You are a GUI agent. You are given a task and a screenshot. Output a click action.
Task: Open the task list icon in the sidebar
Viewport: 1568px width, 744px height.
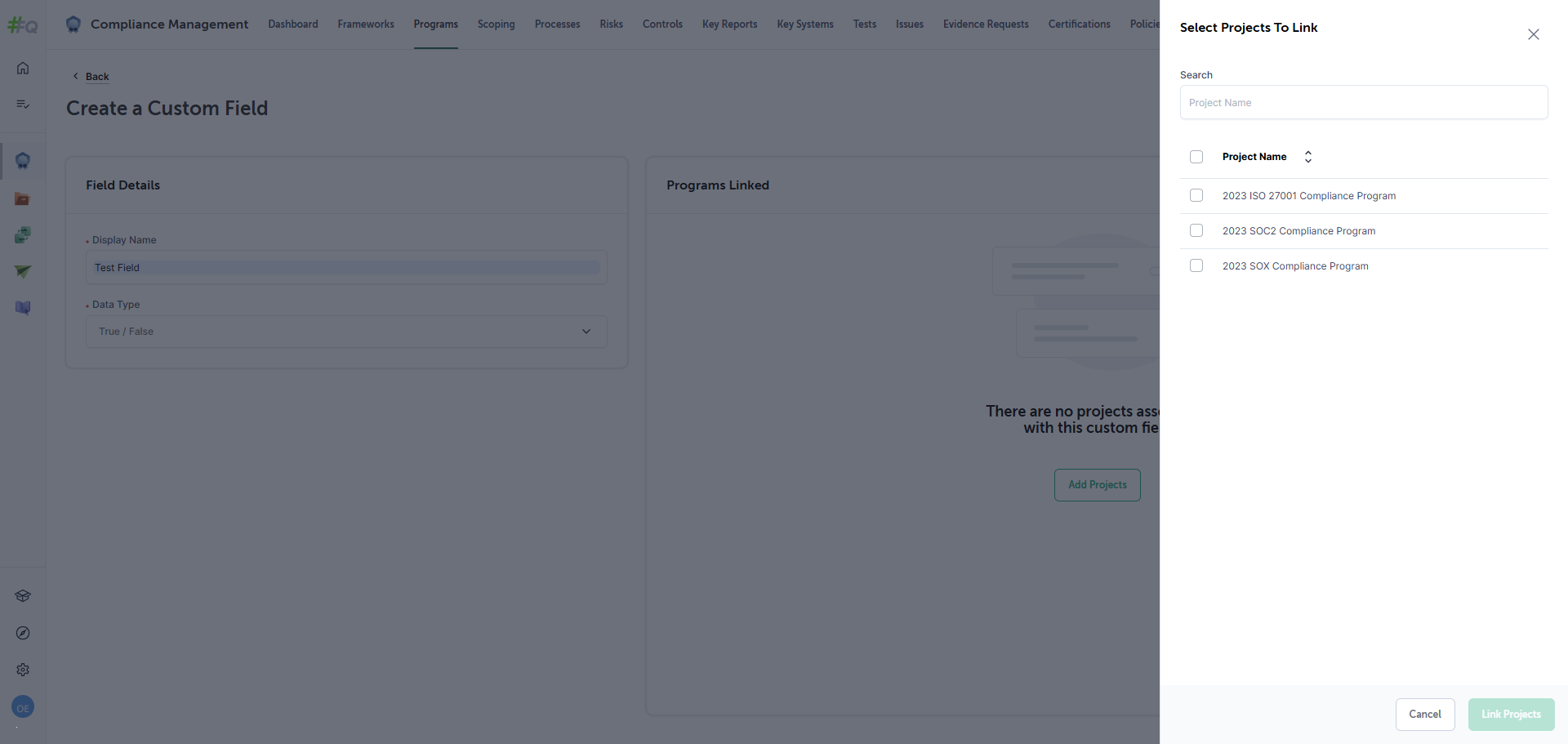click(x=23, y=105)
